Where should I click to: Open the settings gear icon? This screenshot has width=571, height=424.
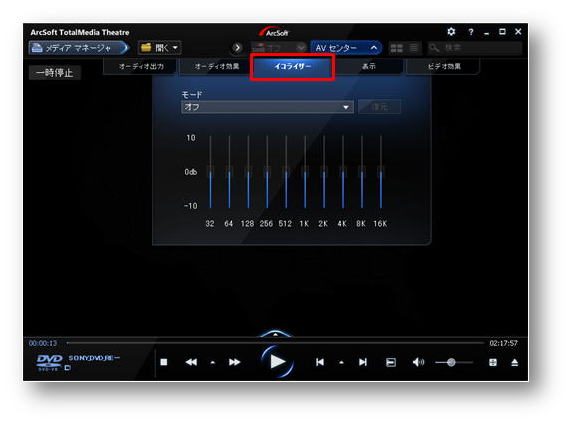pos(451,32)
